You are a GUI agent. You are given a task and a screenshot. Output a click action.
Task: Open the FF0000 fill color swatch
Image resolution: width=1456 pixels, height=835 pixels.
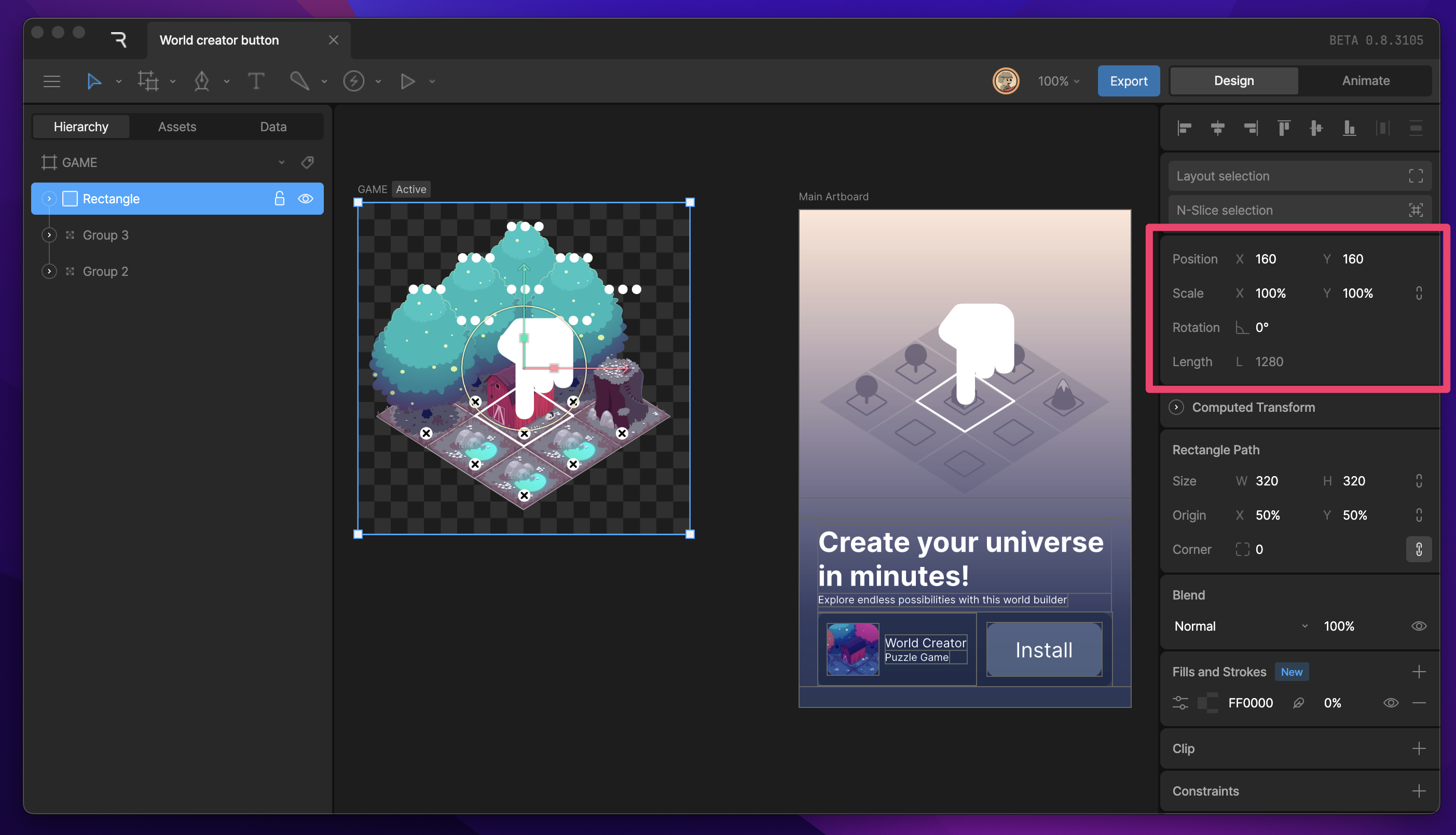click(1207, 703)
